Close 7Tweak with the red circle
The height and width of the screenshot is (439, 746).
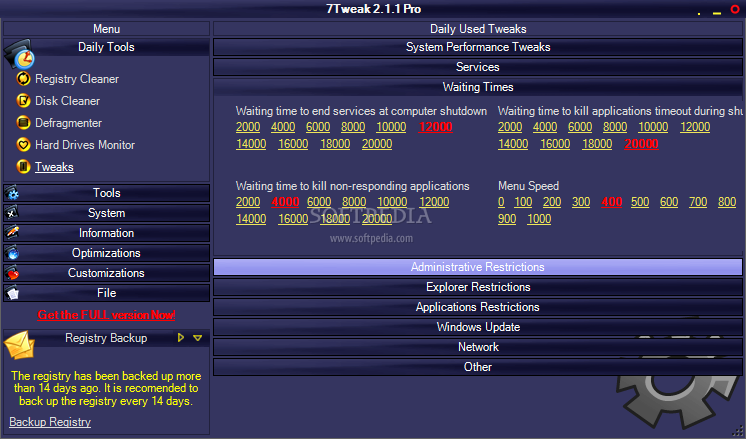[x=735, y=10]
